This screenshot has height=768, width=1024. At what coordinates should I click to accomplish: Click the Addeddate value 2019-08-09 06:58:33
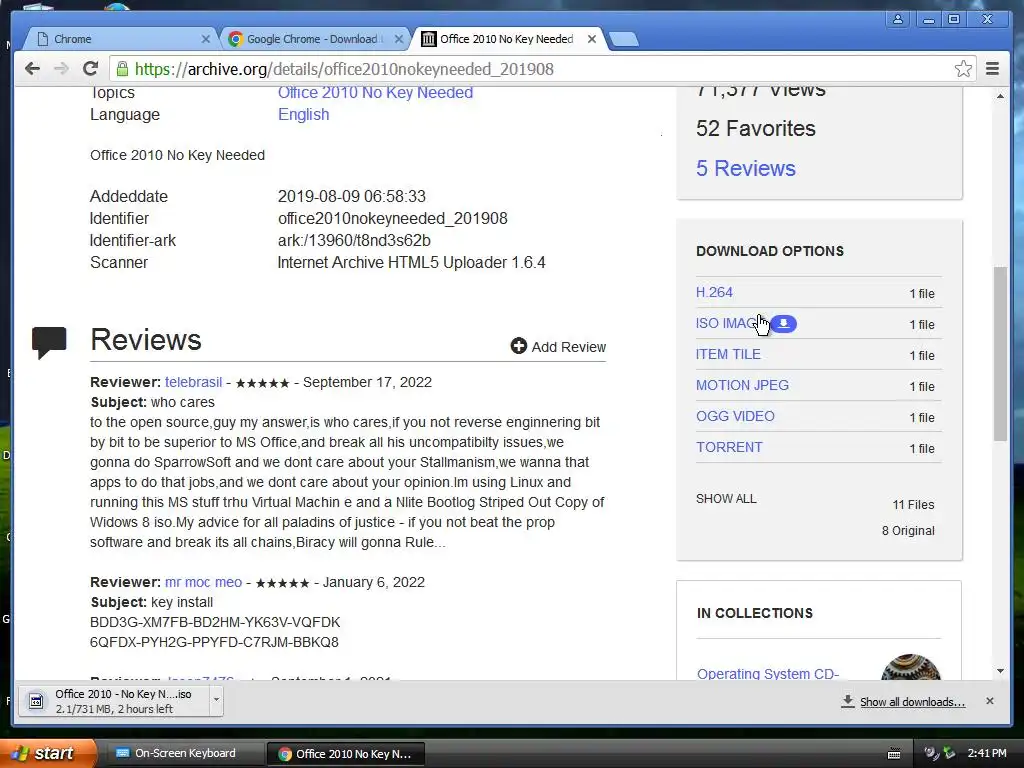tap(351, 197)
